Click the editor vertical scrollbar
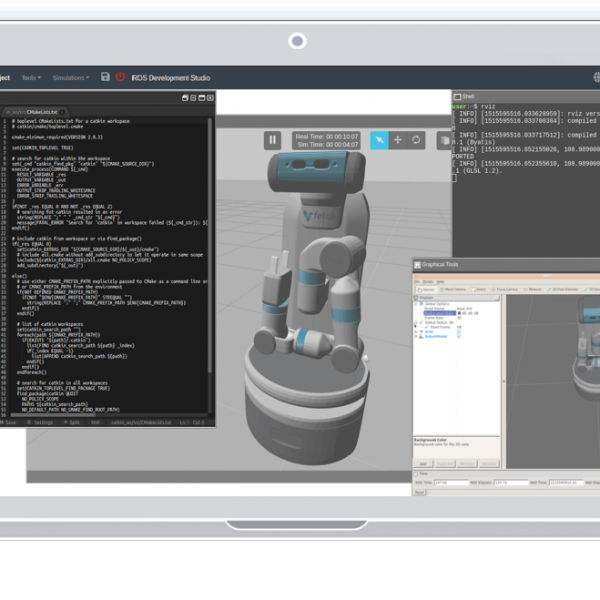Viewport: 600px width, 600px height. click(210, 245)
